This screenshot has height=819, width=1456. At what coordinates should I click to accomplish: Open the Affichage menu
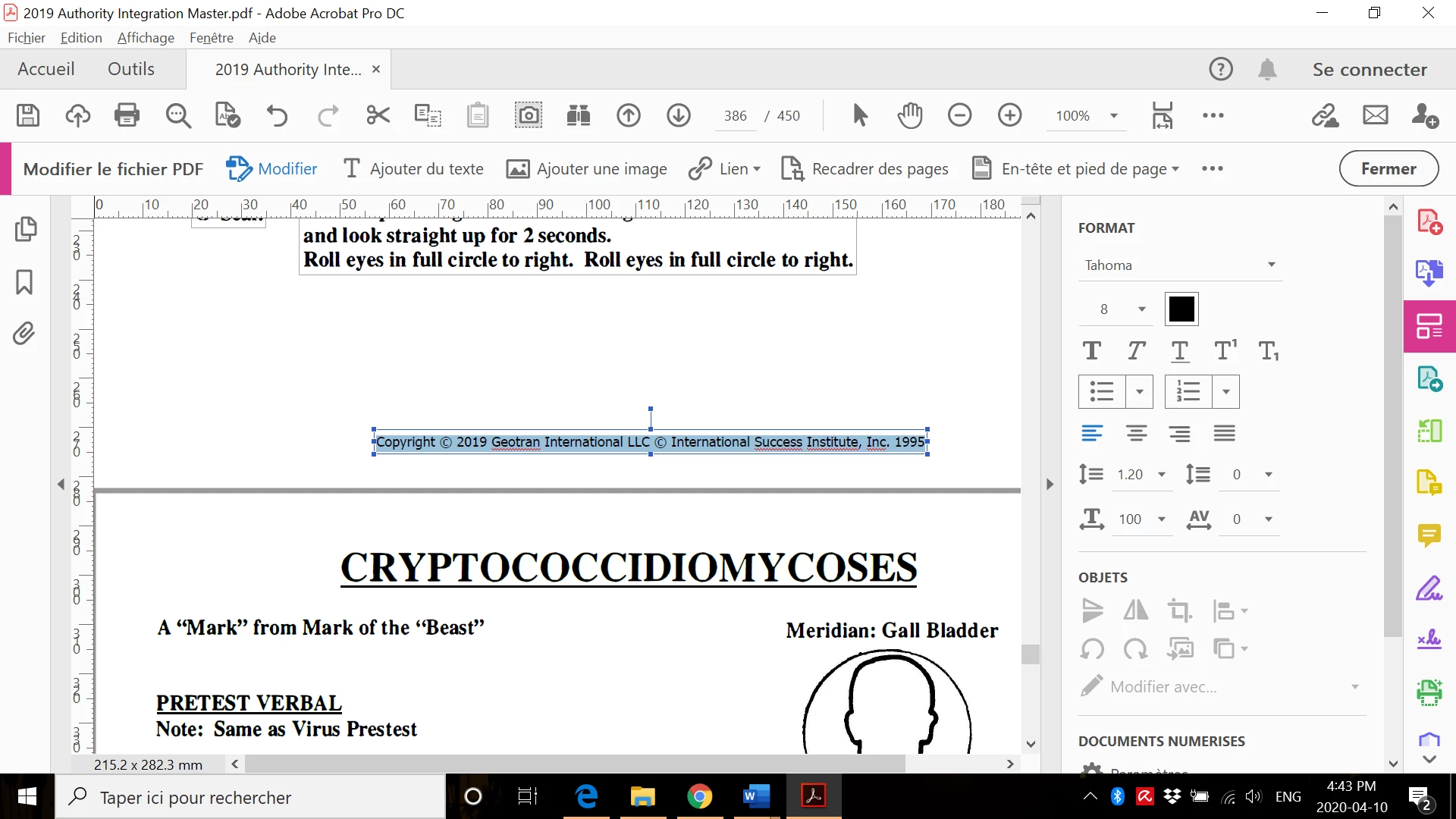[146, 38]
